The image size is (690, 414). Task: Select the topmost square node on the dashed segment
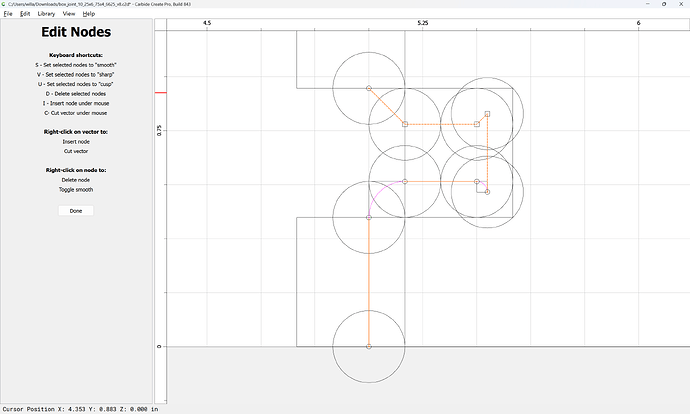(x=487, y=114)
